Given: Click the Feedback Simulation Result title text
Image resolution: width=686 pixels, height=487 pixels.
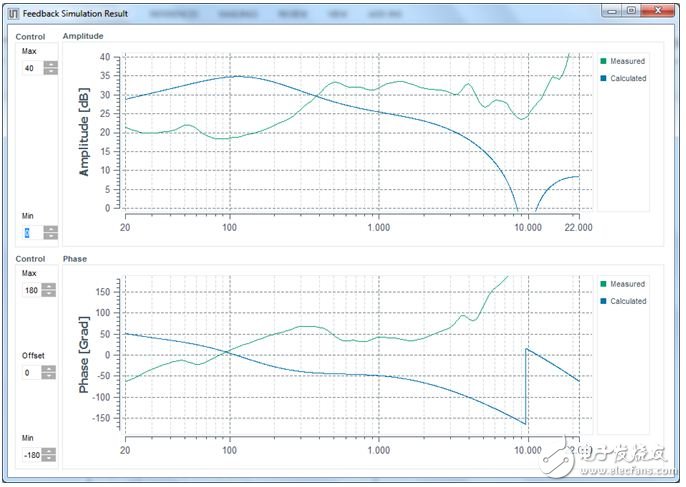Looking at the screenshot, I should coord(75,14).
